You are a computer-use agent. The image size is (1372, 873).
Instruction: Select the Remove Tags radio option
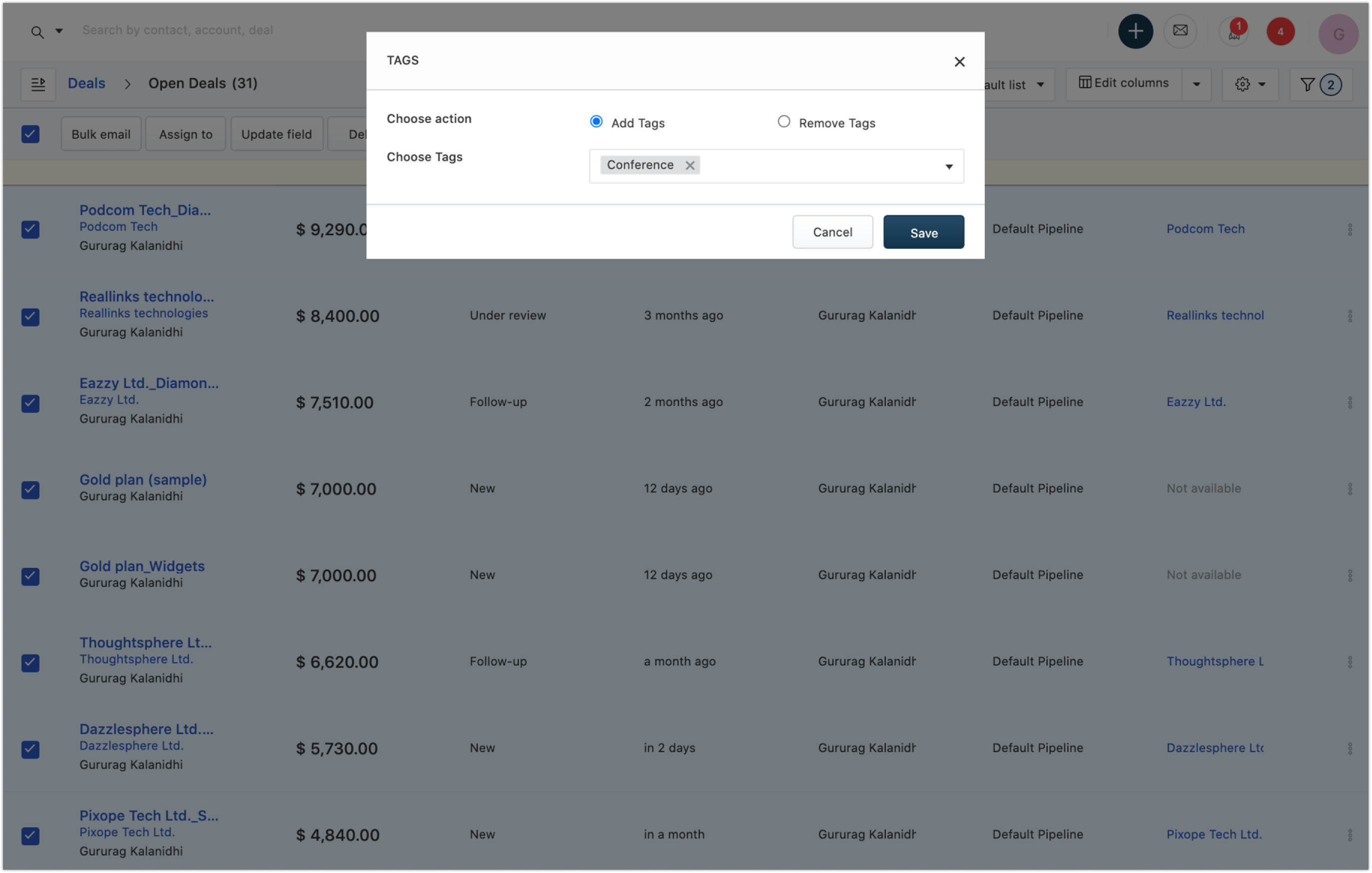click(783, 122)
